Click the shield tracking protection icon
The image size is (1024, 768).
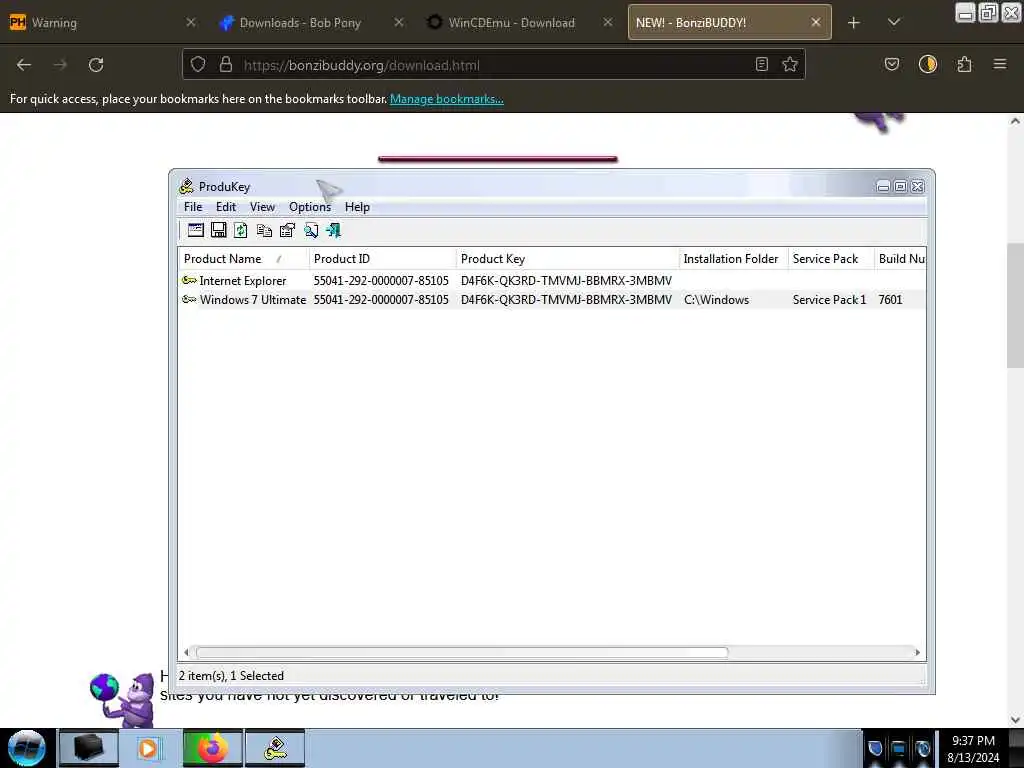198,64
